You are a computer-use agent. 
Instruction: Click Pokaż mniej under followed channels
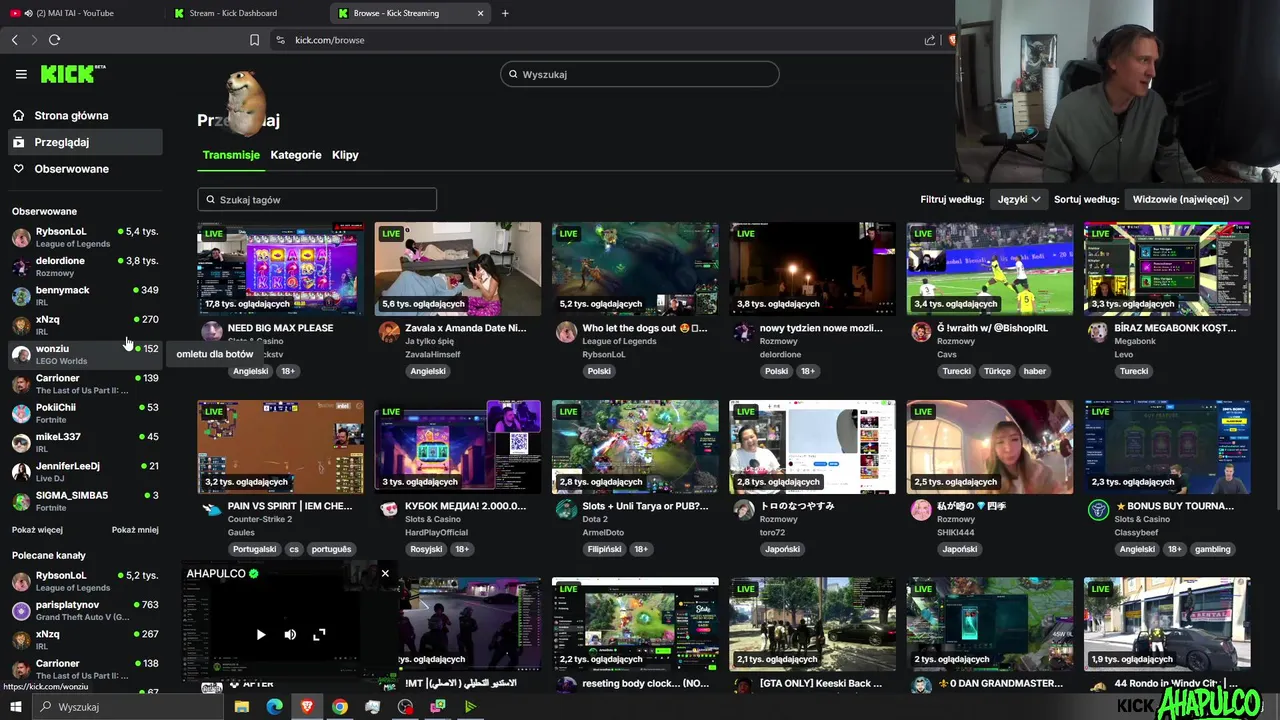pyautogui.click(x=135, y=530)
